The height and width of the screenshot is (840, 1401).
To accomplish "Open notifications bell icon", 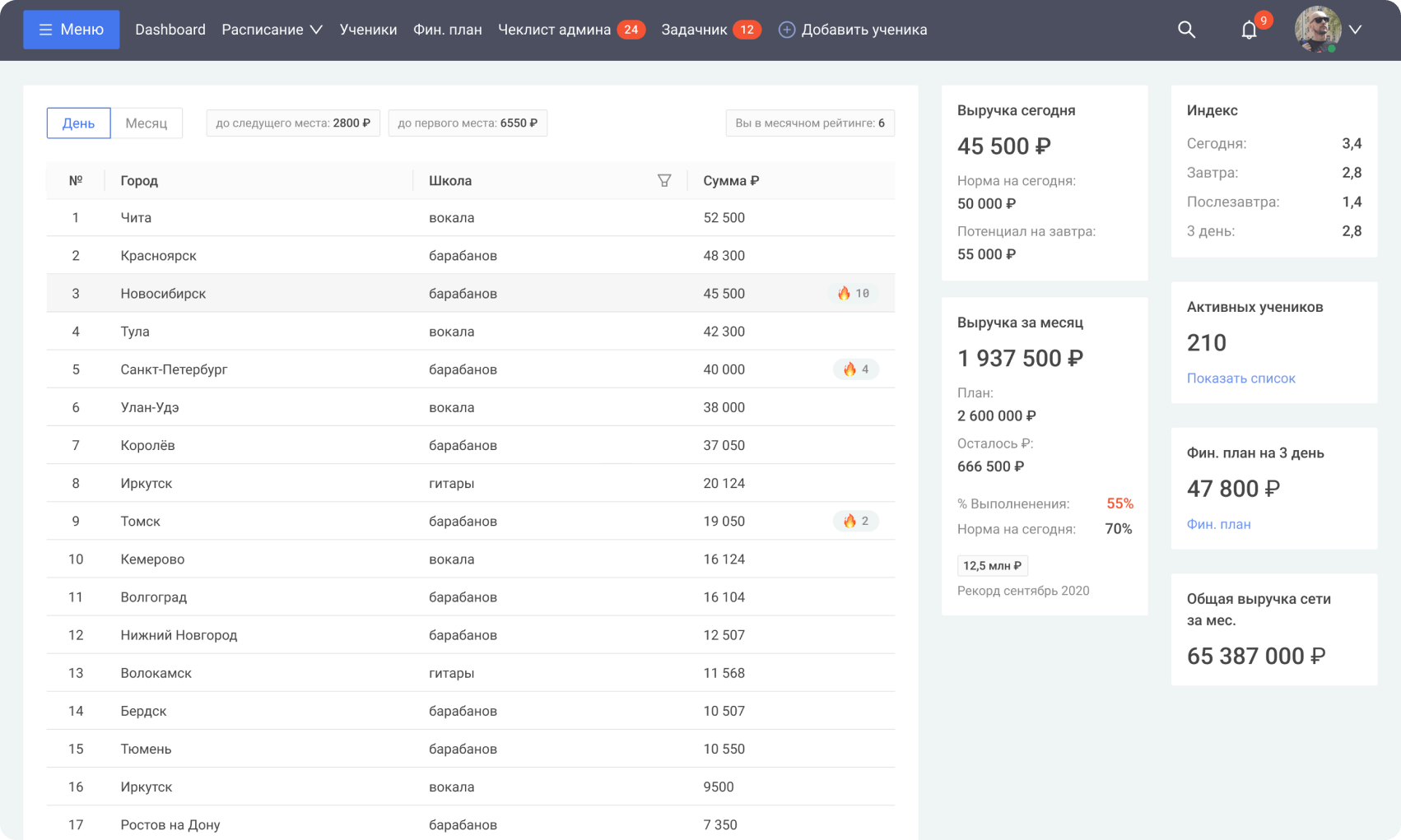I will coord(1249,30).
